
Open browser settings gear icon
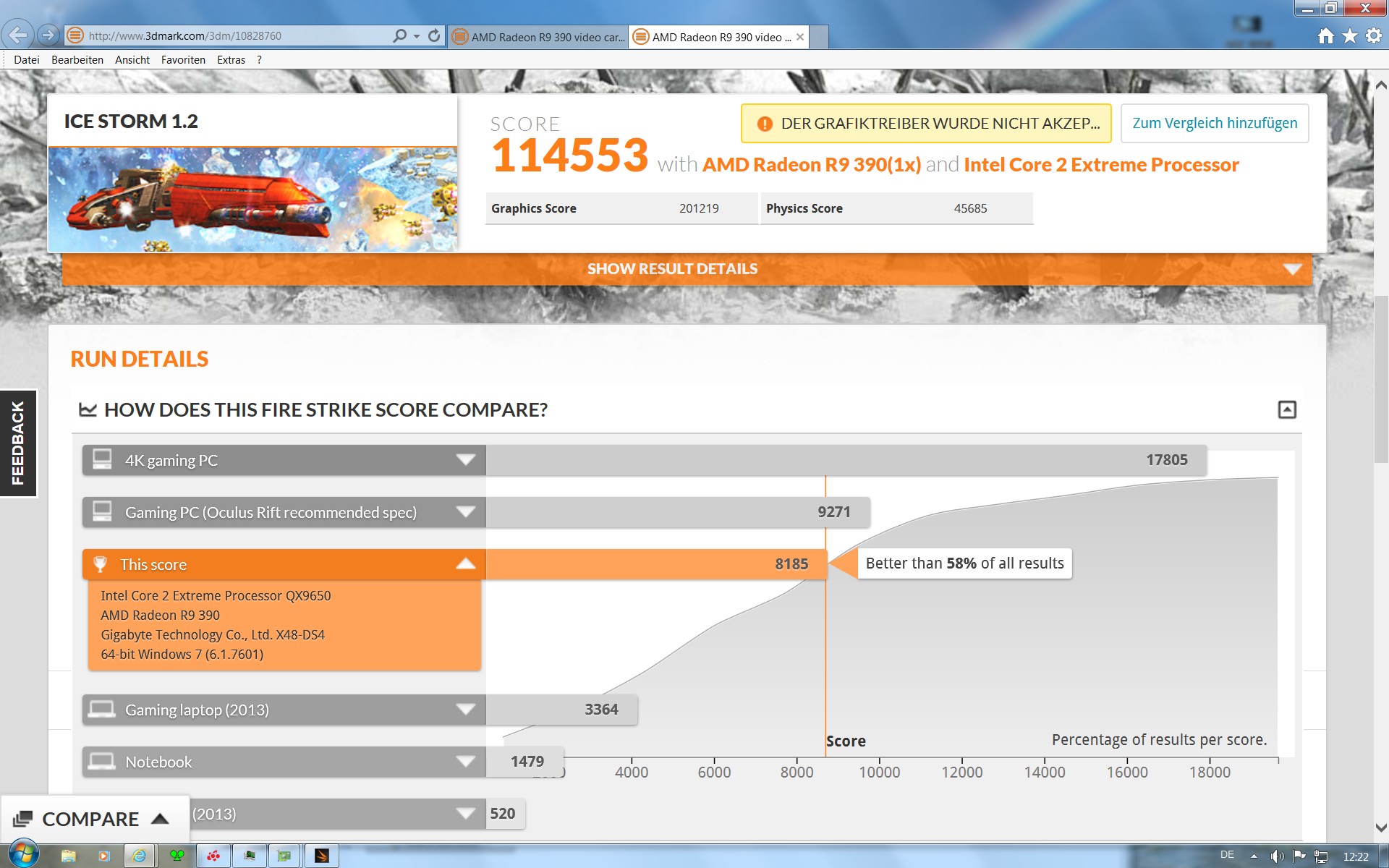pos(1373,36)
